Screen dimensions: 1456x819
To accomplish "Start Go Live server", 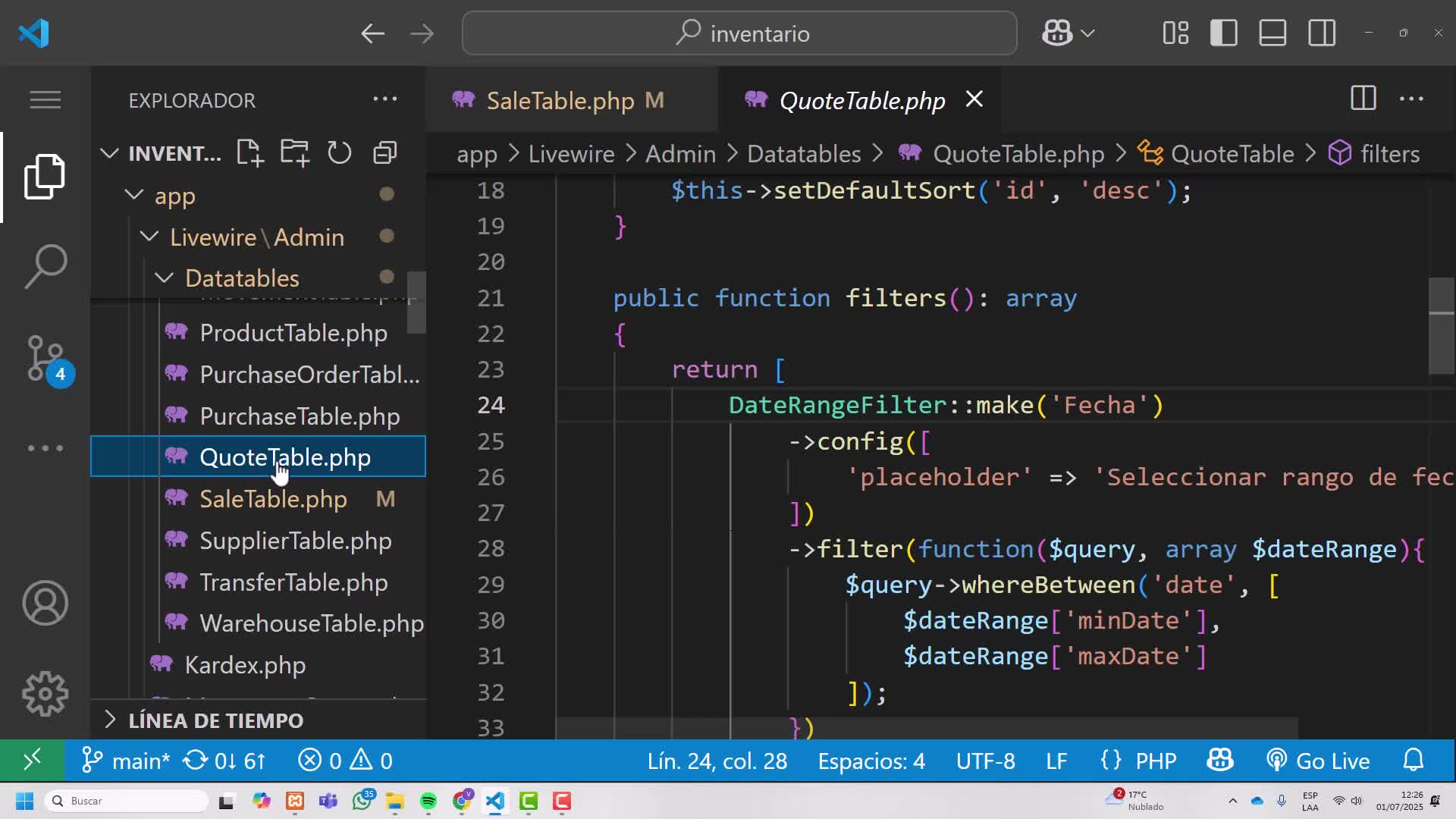I will (1318, 761).
